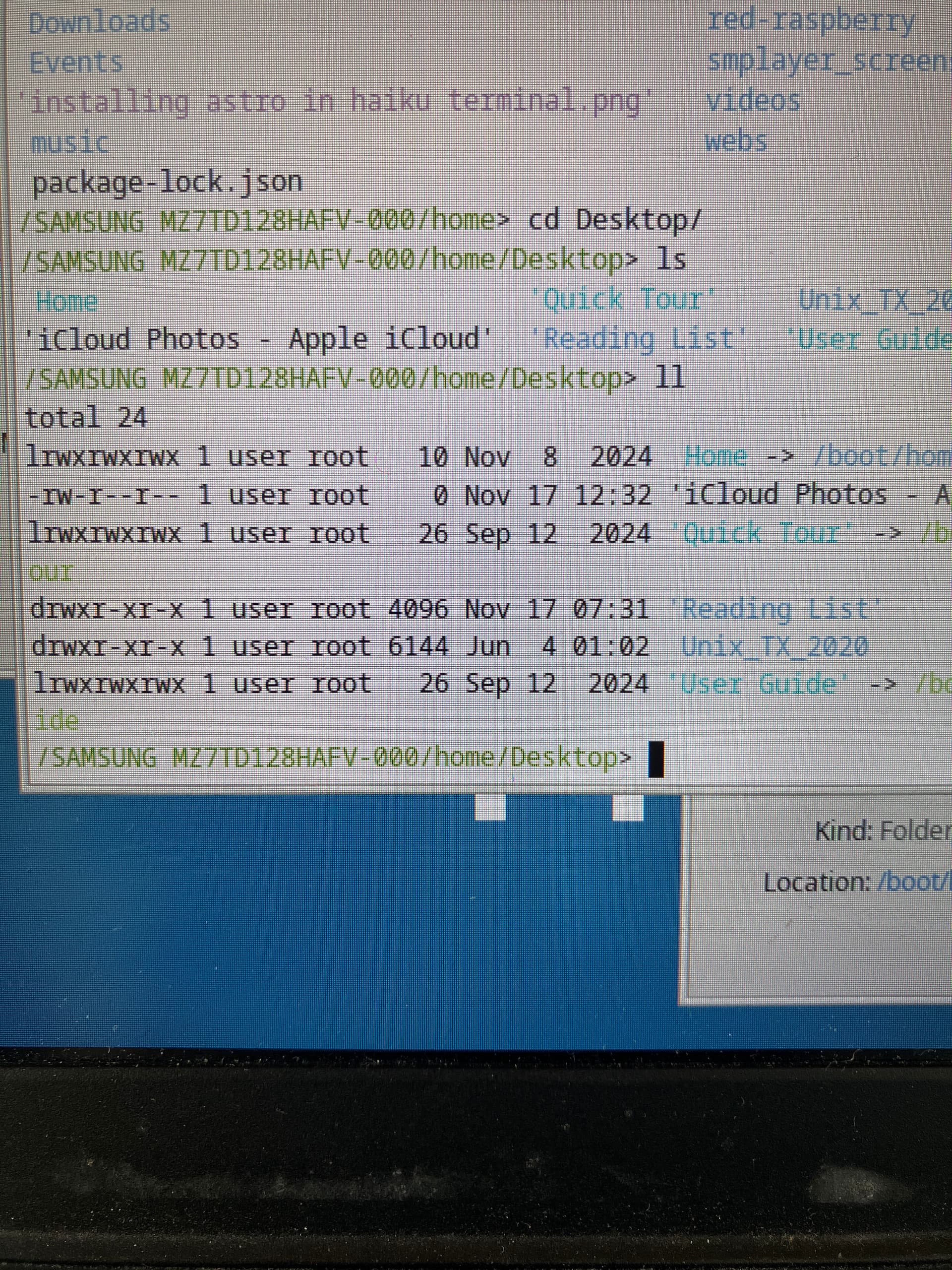952x1270 pixels.
Task: Click Home in the ls output
Action: click(66, 301)
